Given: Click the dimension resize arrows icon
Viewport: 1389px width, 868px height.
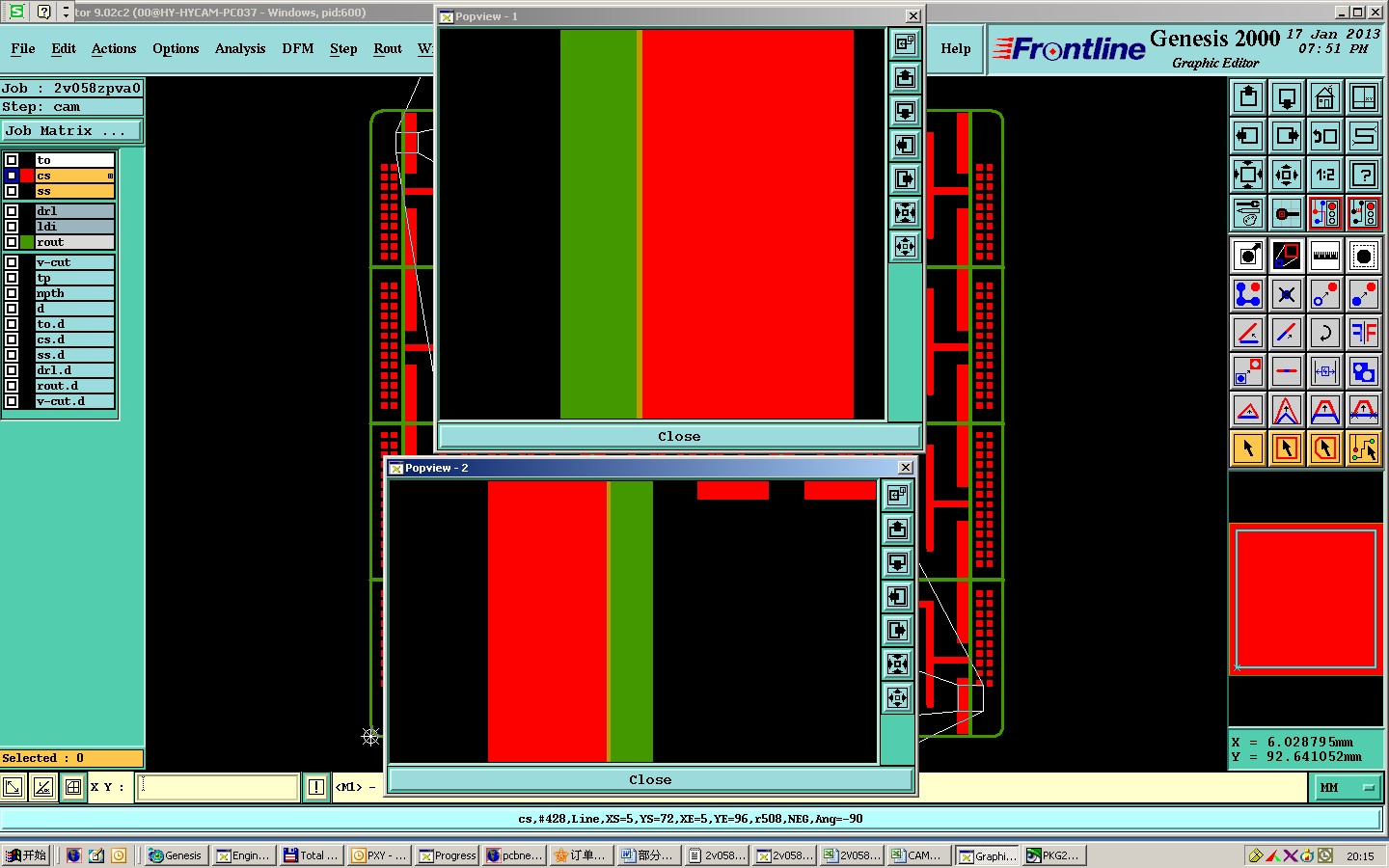Looking at the screenshot, I should point(1325,371).
